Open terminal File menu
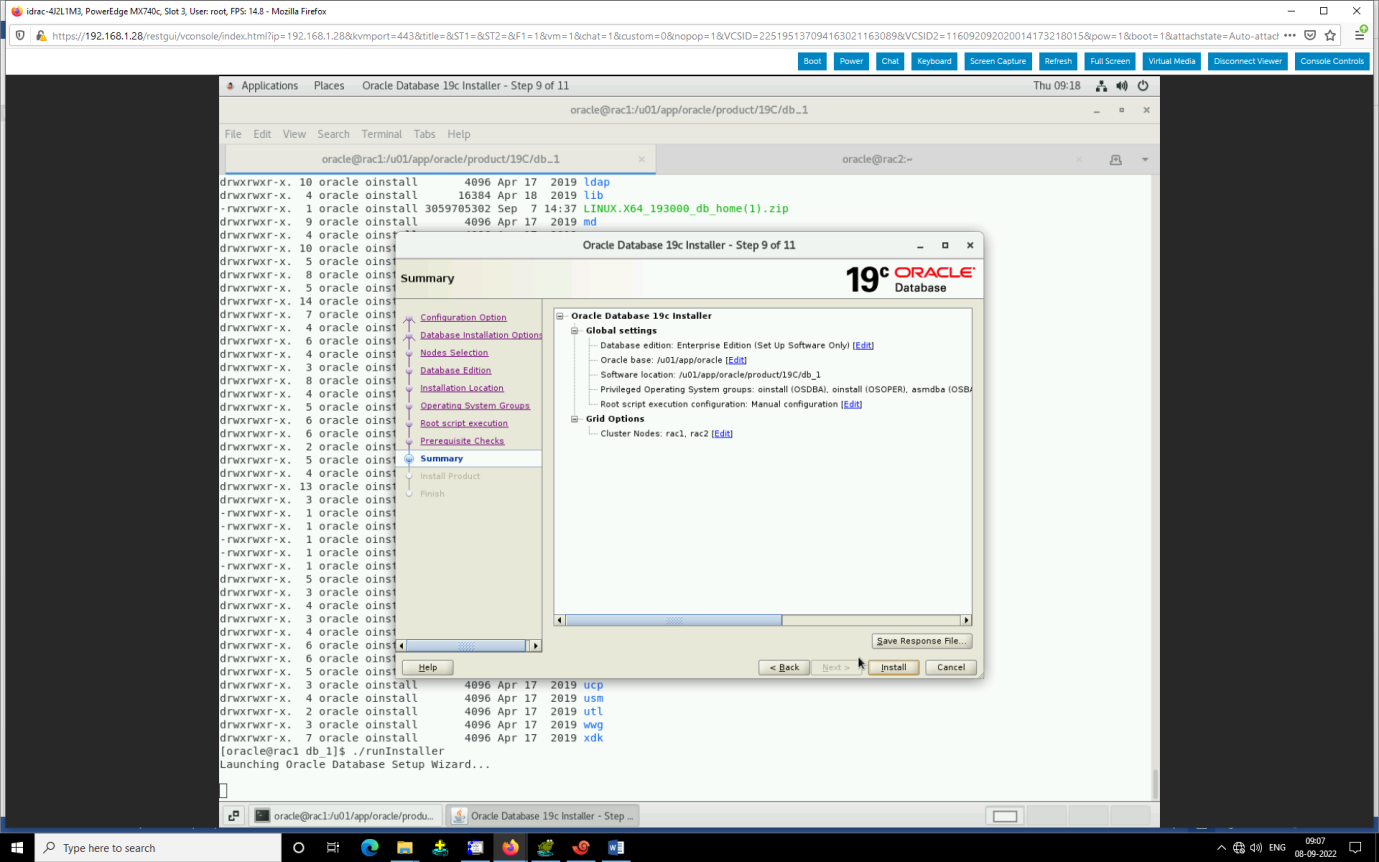This screenshot has height=862, width=1379. (x=233, y=134)
